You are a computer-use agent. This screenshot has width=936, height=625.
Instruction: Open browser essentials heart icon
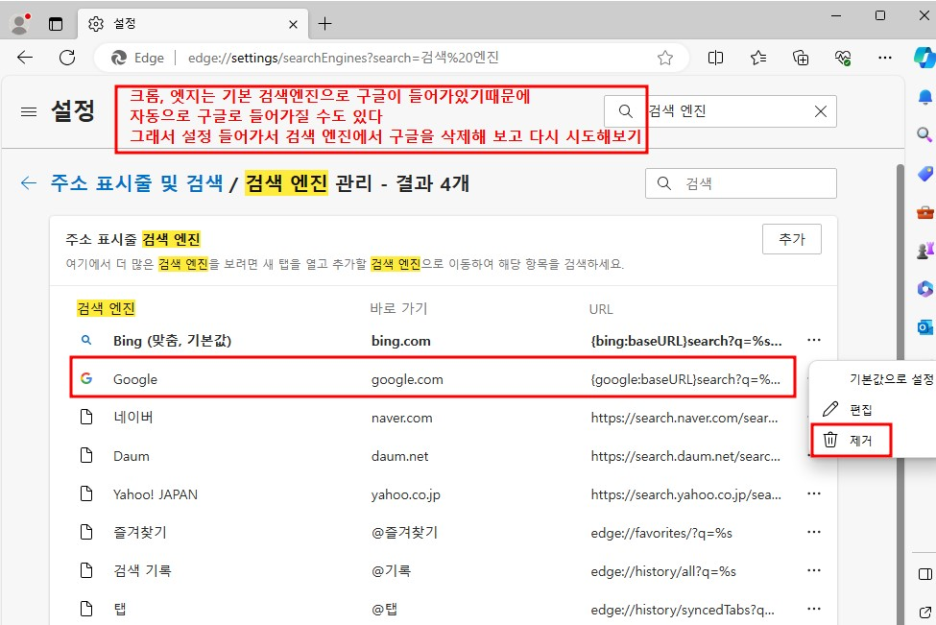coord(843,58)
